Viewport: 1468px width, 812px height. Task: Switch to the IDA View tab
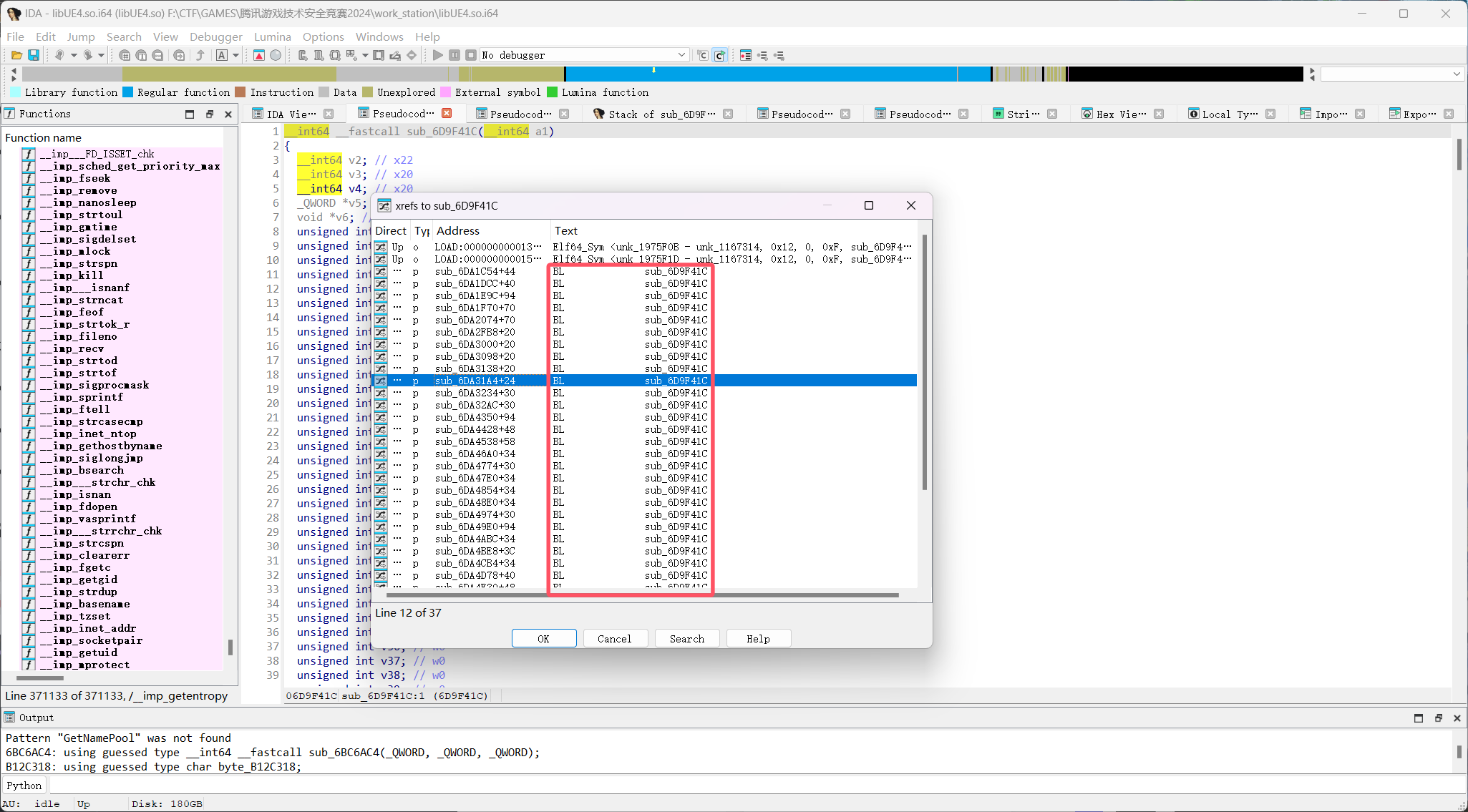pyautogui.click(x=291, y=114)
